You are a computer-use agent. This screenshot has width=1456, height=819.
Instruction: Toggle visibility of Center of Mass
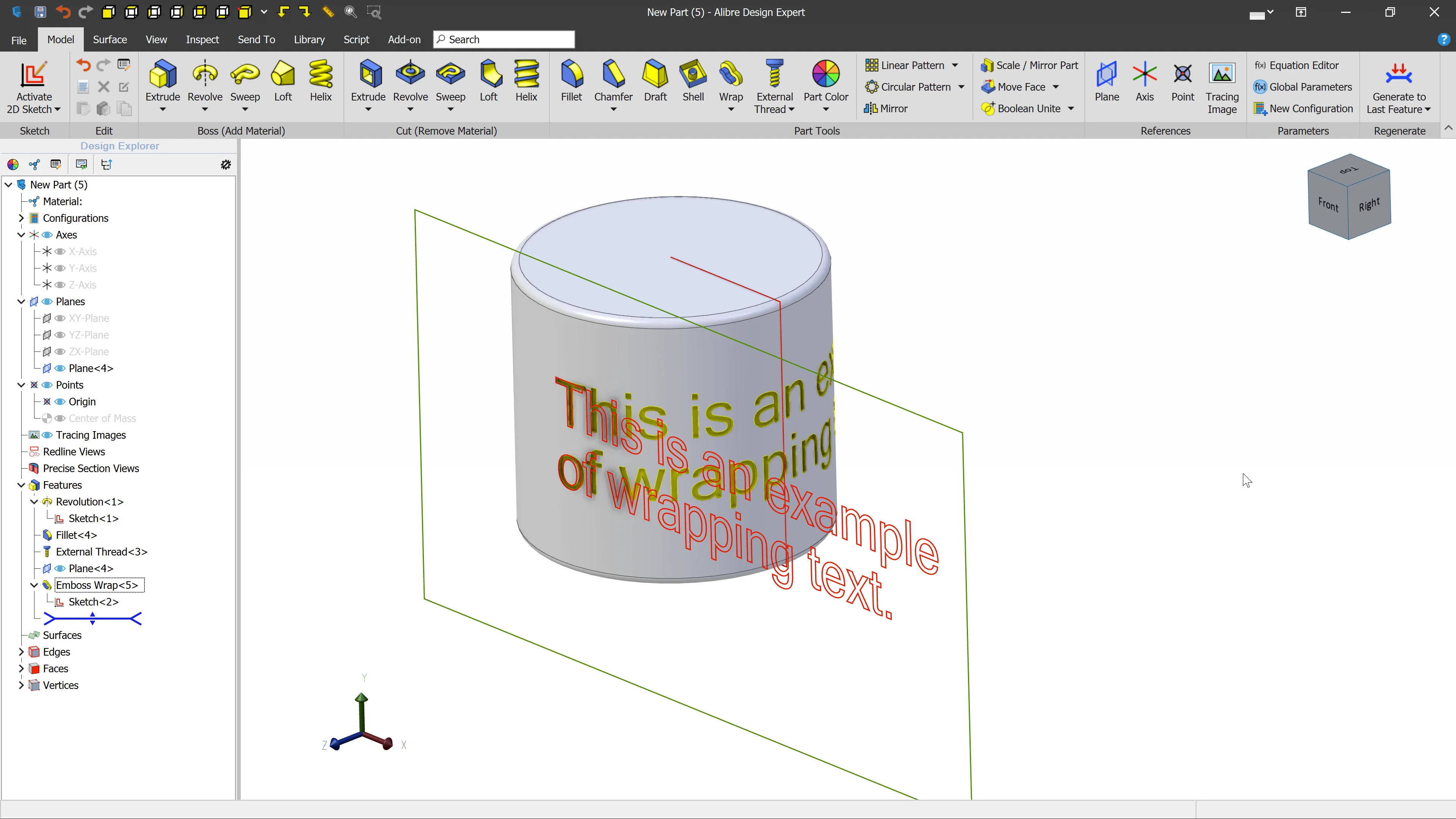point(61,418)
